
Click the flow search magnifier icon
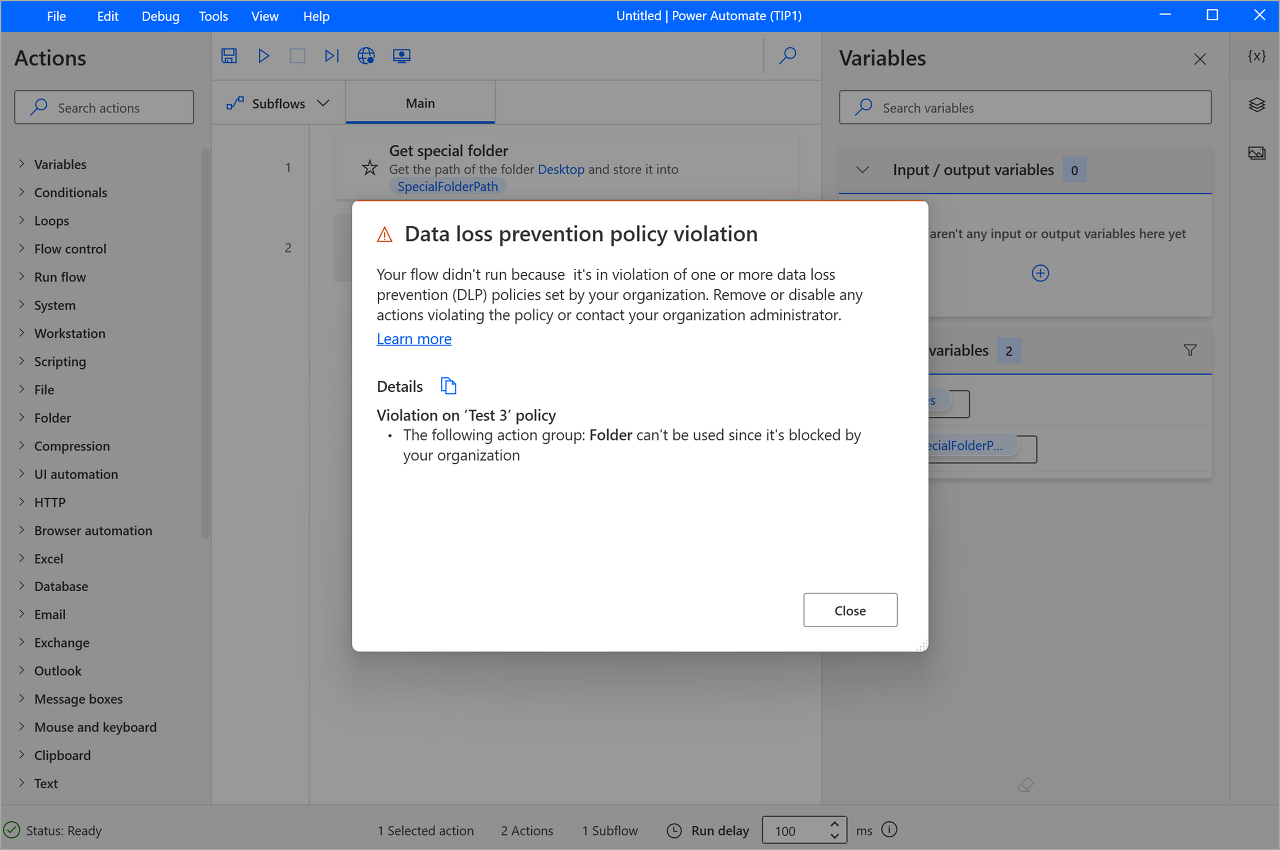(x=788, y=56)
